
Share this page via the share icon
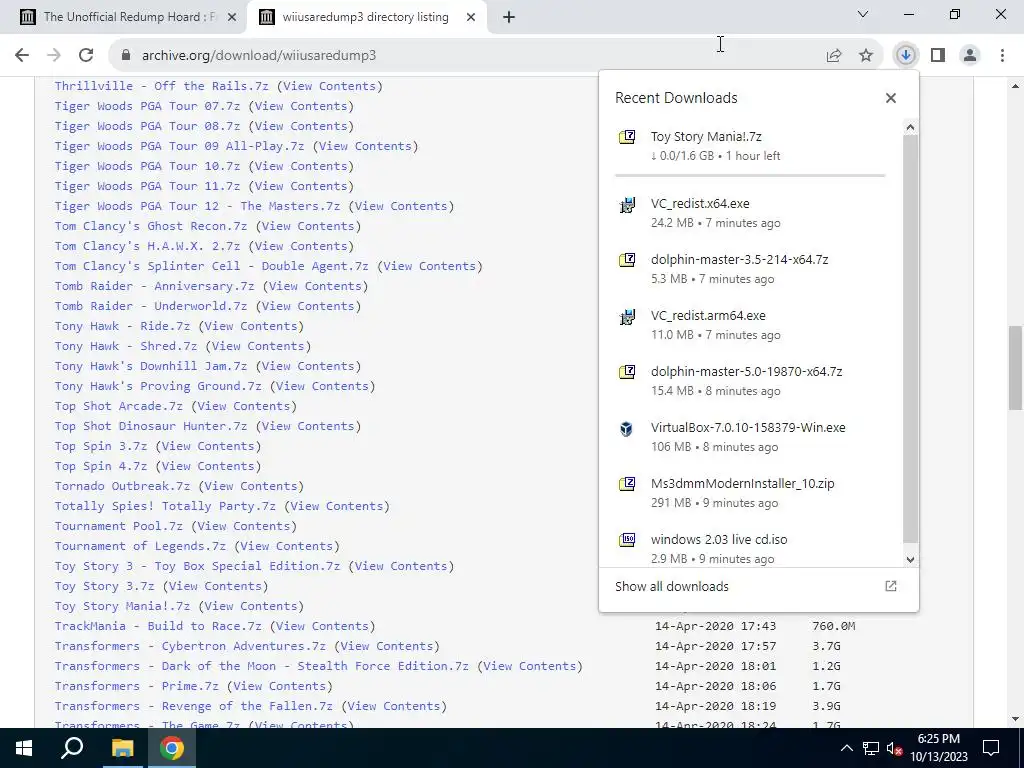click(x=834, y=56)
